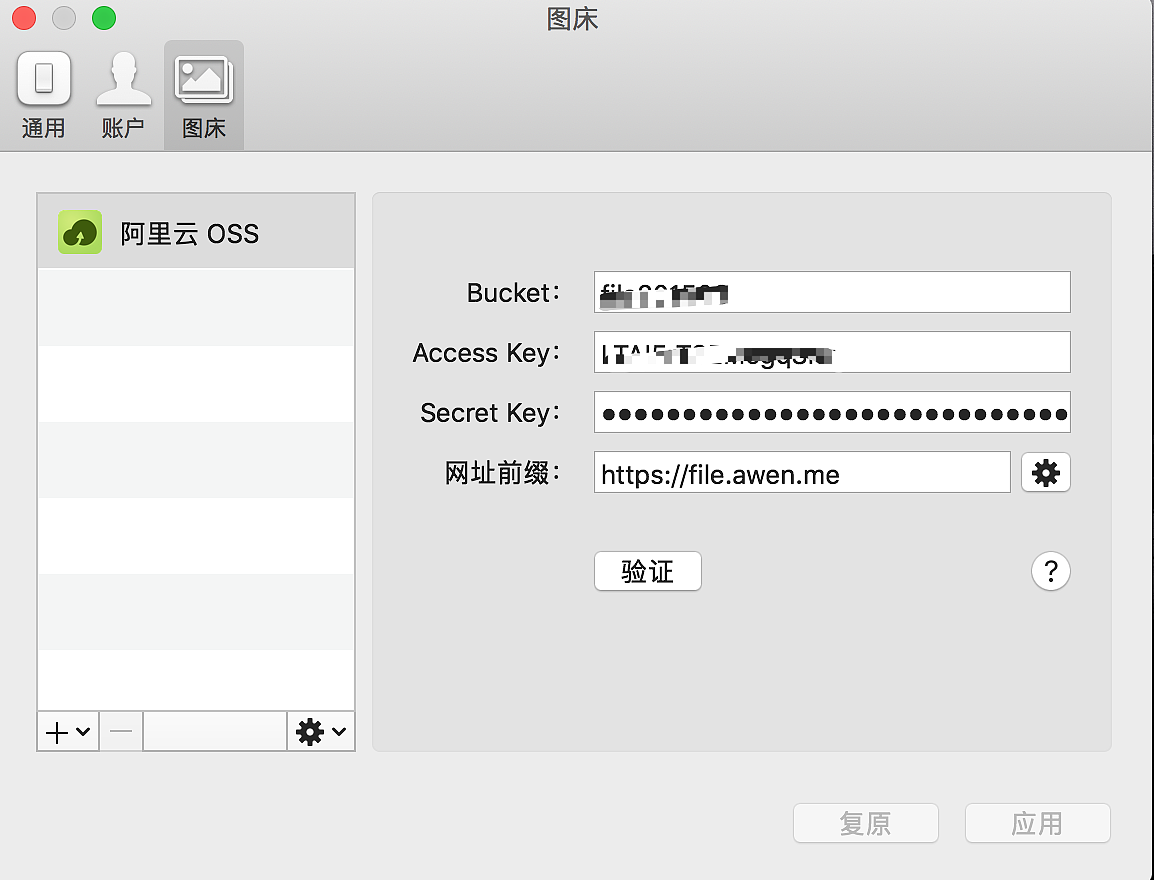Close the 图床 preferences window

(x=24, y=18)
